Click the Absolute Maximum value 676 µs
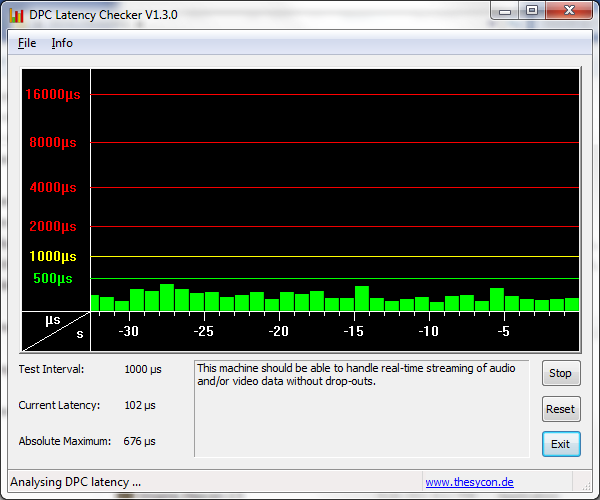The image size is (600, 500). pos(140,441)
